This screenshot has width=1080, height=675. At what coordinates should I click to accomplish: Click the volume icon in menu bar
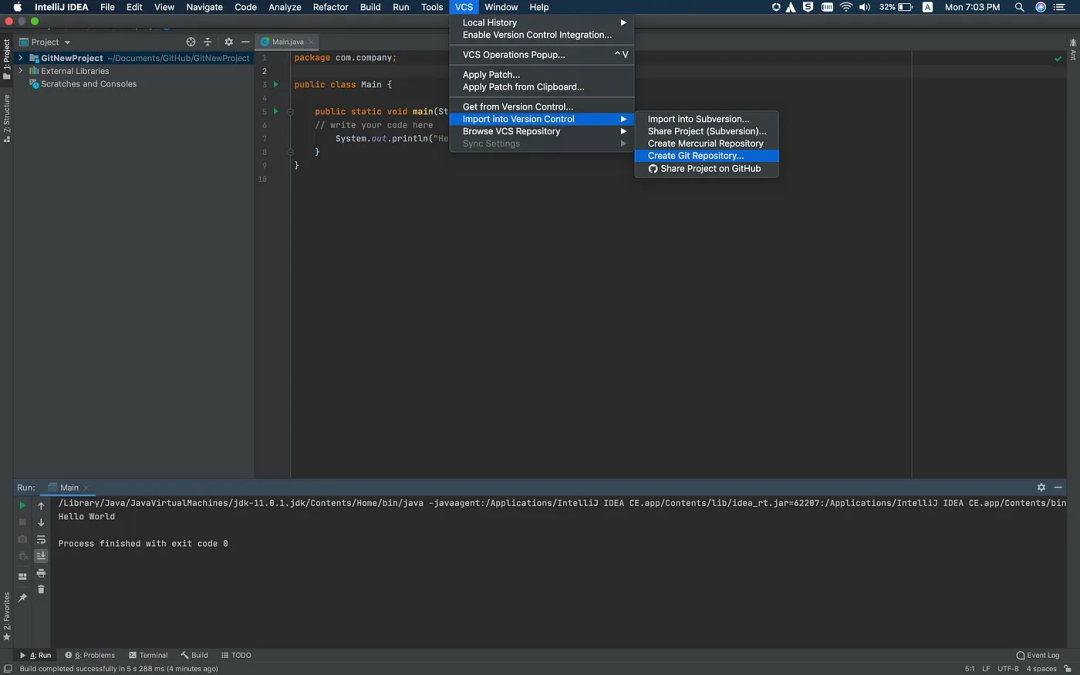tap(864, 7)
